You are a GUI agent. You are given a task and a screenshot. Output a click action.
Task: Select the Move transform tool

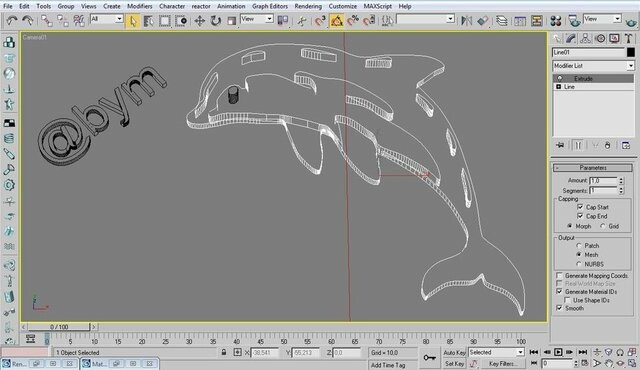coord(199,21)
